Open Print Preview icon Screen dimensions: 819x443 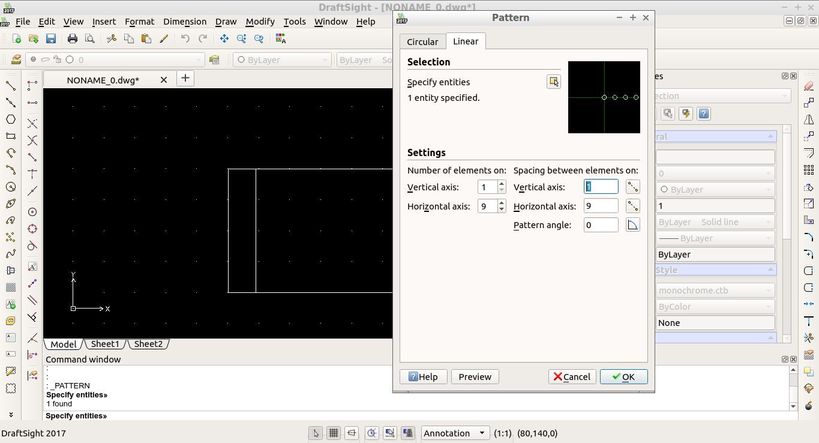[90, 39]
